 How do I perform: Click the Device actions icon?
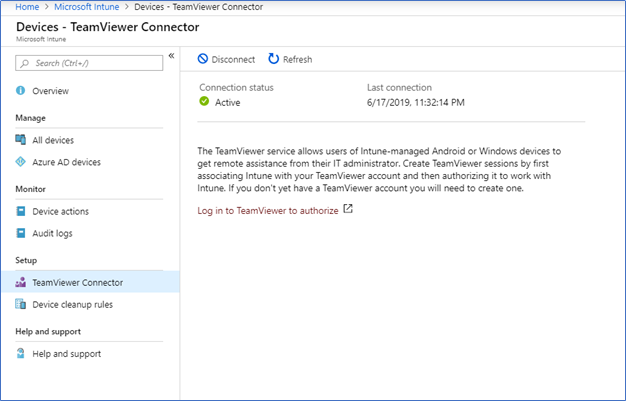coord(21,211)
